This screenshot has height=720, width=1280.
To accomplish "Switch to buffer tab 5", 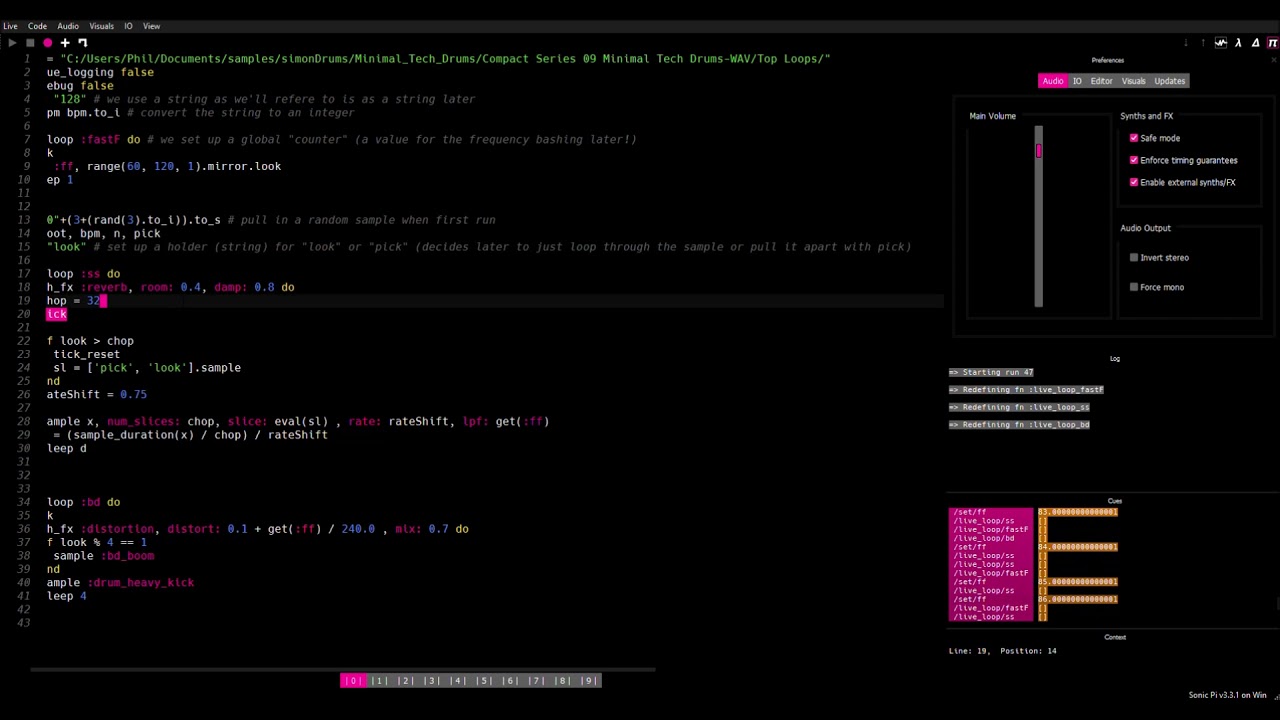I will pos(483,681).
